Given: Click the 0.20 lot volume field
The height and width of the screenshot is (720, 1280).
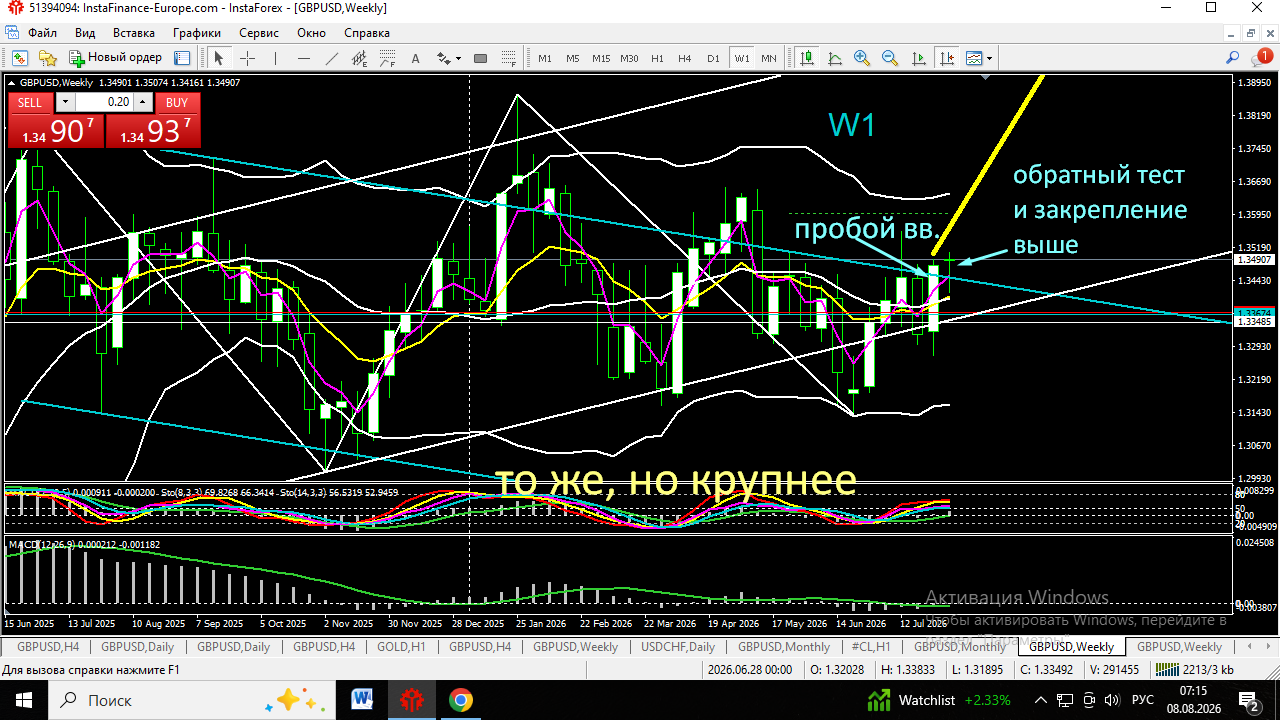Looking at the screenshot, I should pyautogui.click(x=104, y=102).
